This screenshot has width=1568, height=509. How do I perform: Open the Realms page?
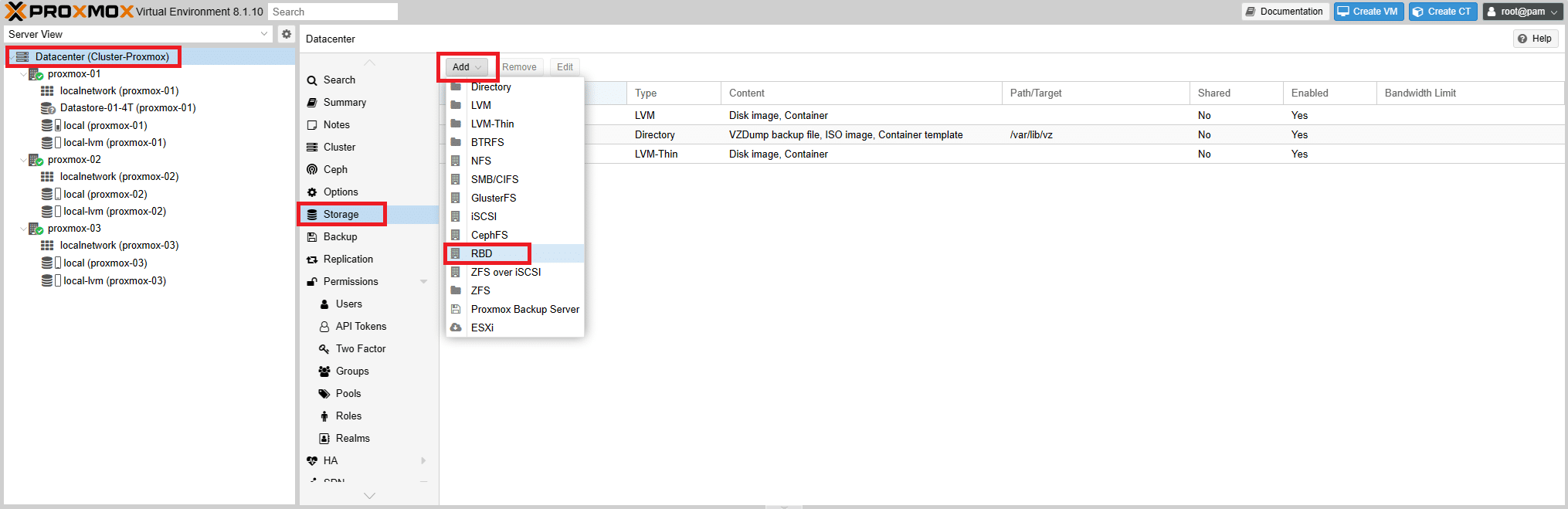pyautogui.click(x=352, y=439)
